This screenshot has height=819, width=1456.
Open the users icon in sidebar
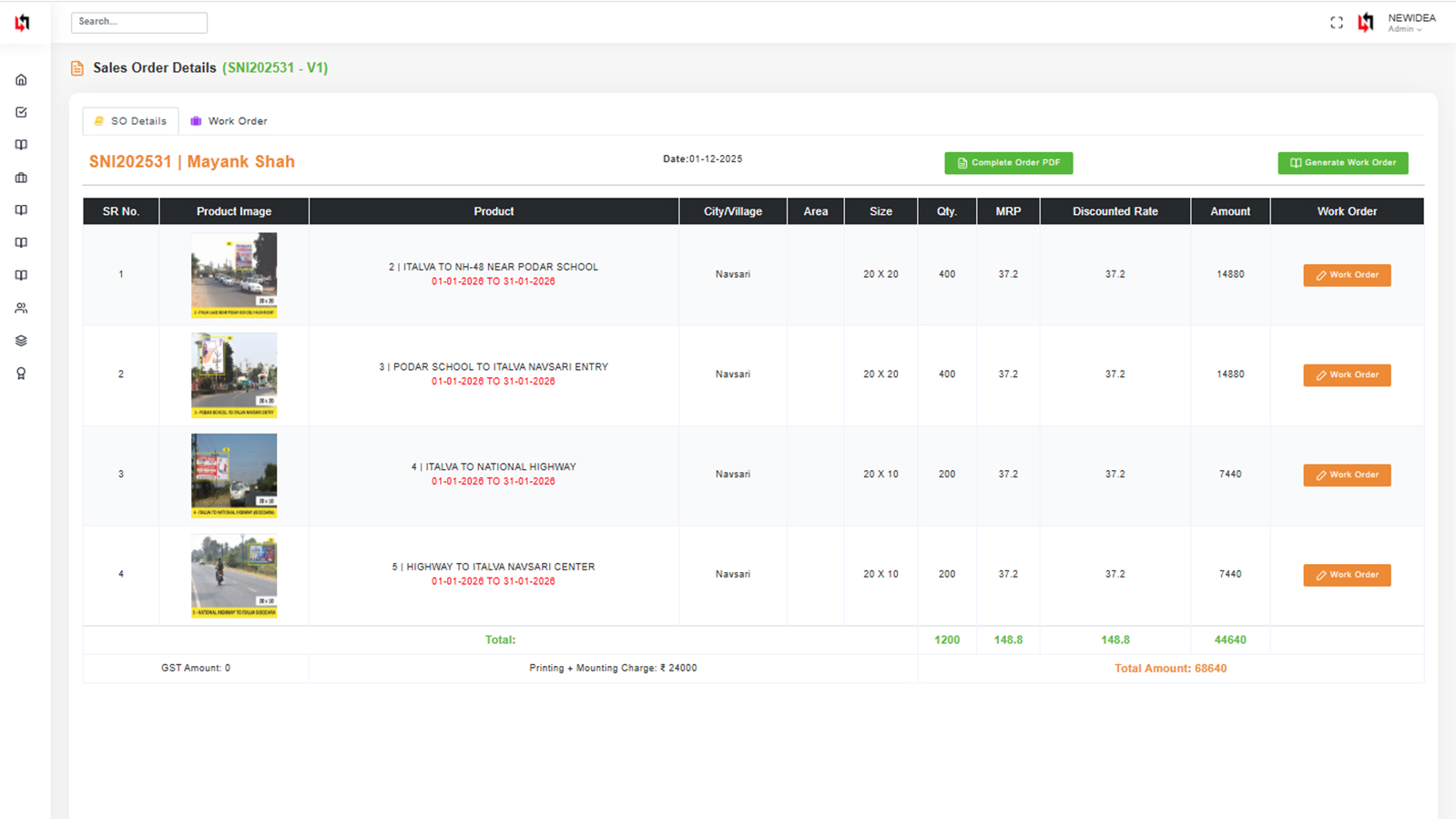(x=21, y=309)
